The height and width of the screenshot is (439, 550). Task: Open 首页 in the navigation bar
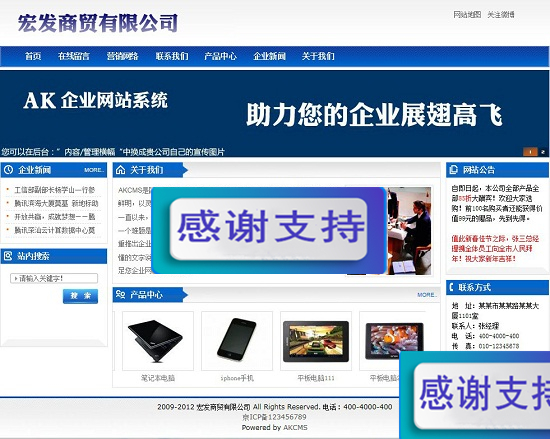point(33,56)
